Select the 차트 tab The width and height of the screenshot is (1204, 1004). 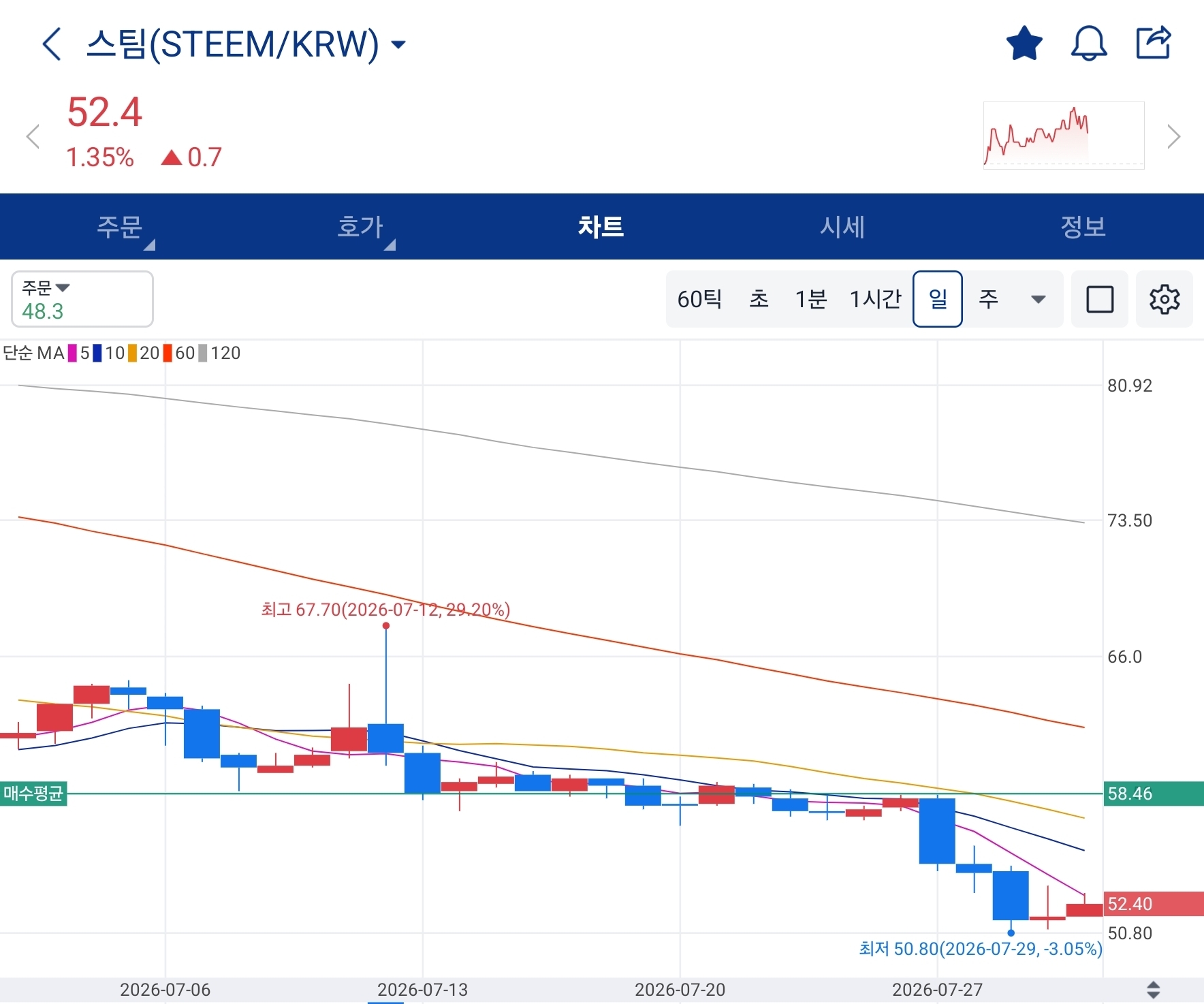pyautogui.click(x=601, y=227)
